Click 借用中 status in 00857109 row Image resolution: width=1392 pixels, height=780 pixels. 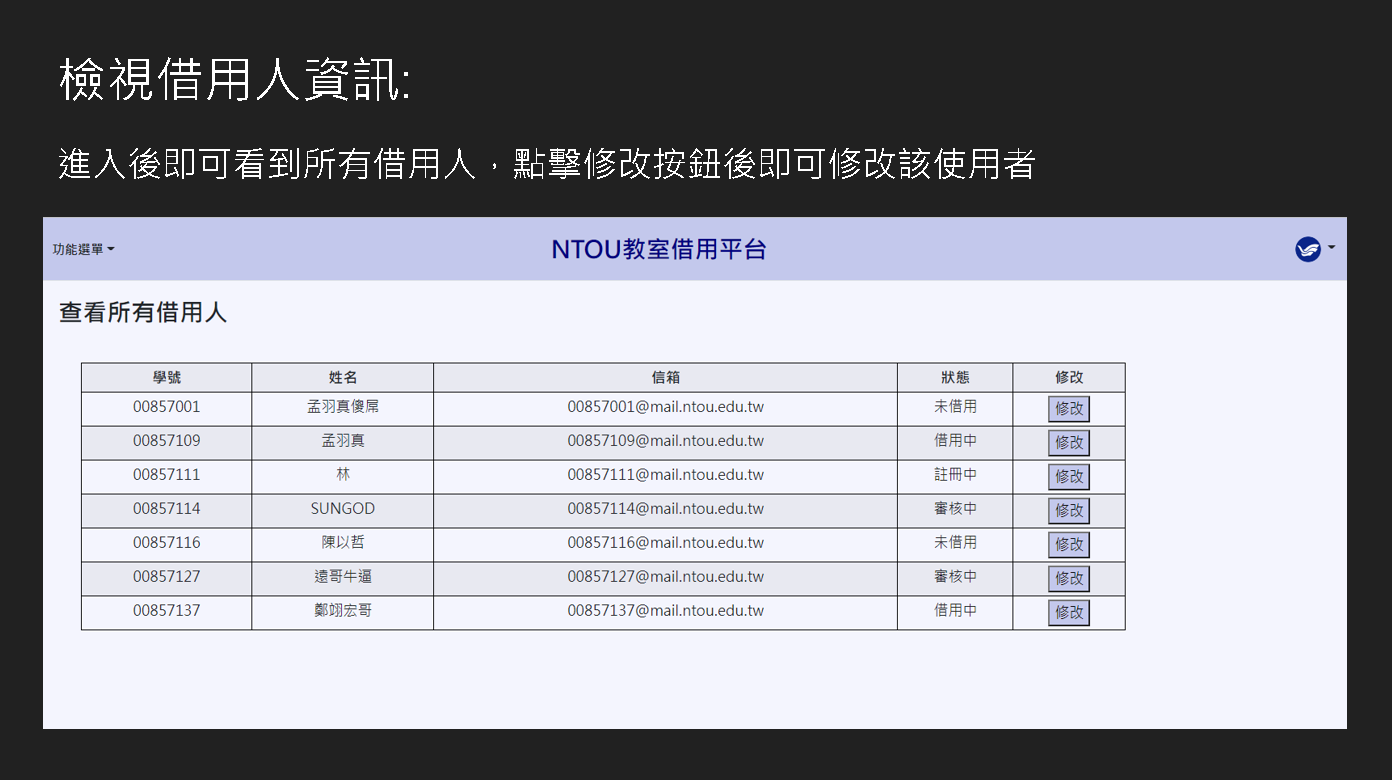click(x=955, y=441)
